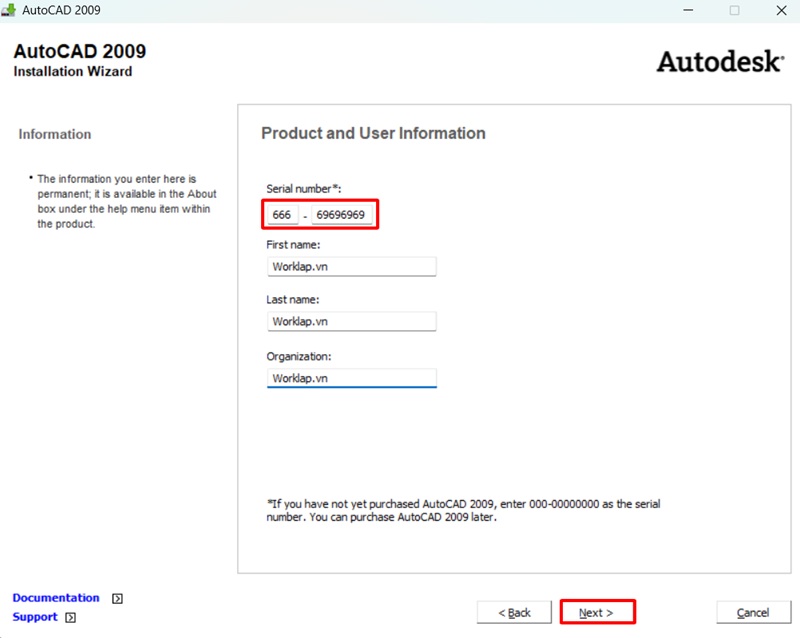Focus the serial number field containing 666
This screenshot has width=800, height=638.
coord(282,215)
